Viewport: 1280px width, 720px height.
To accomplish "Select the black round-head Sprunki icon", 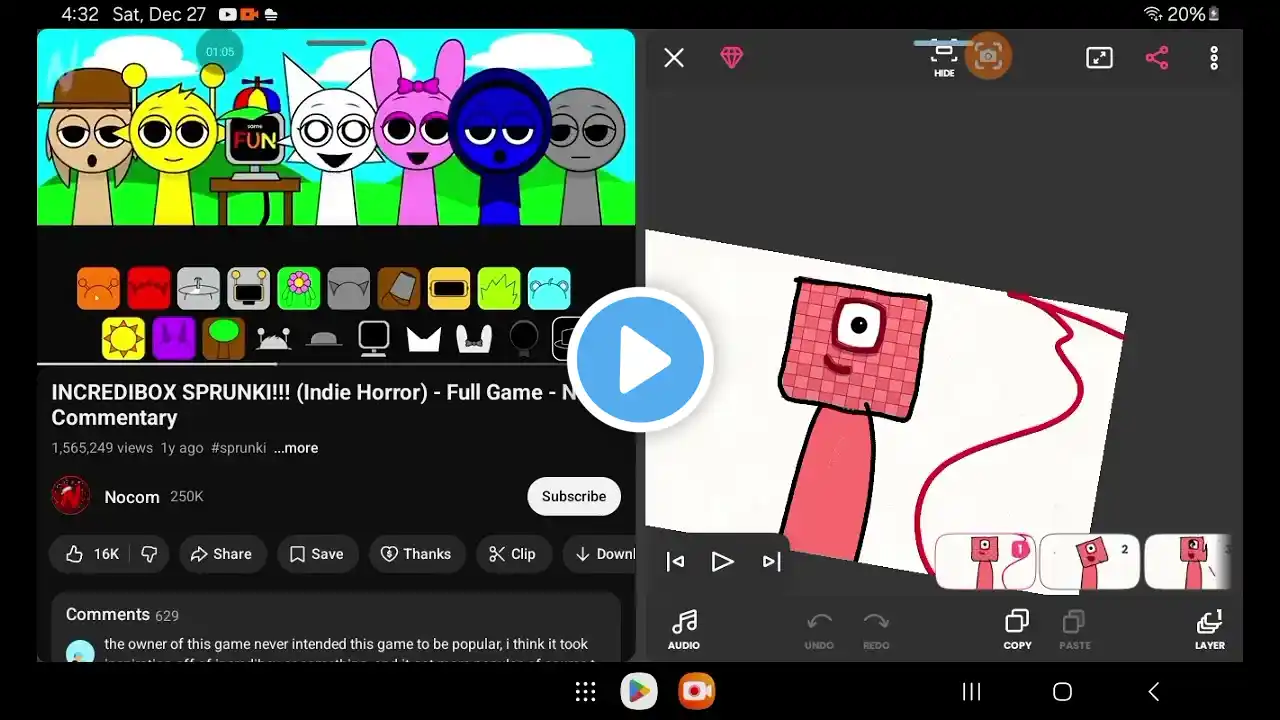I will (524, 339).
